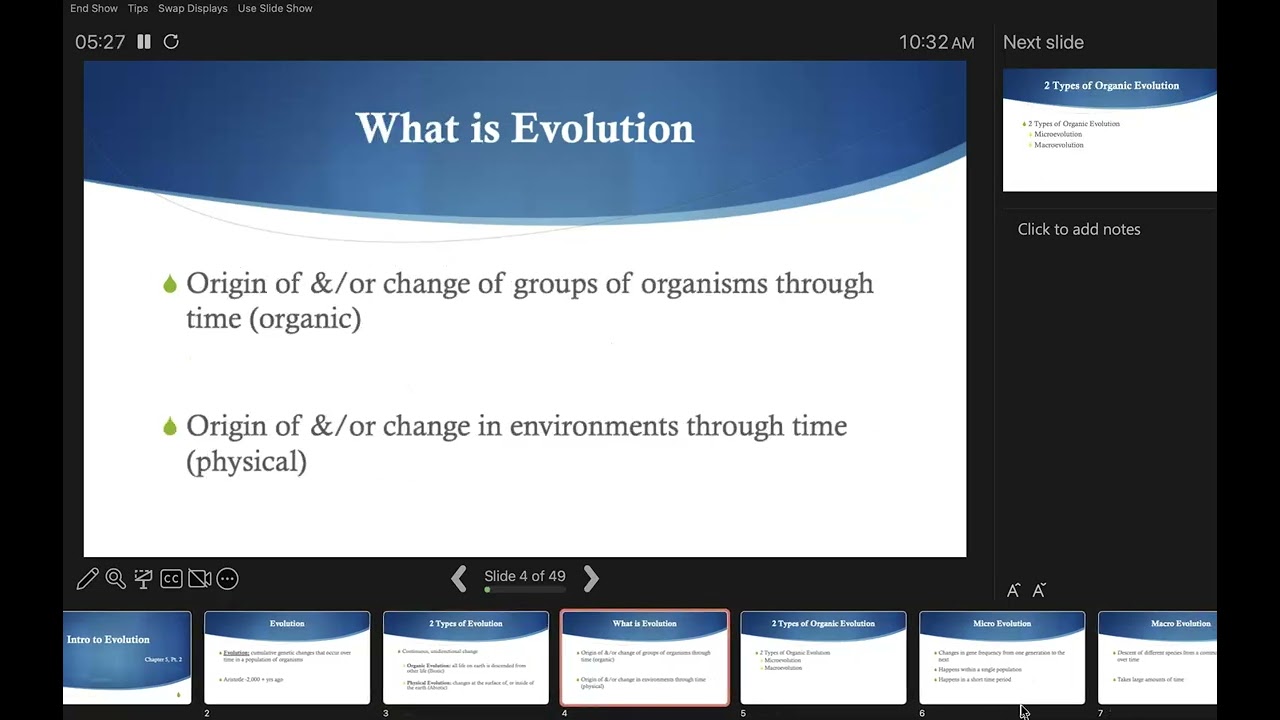Pause the presentation timer
1280x720 pixels.
pos(144,42)
